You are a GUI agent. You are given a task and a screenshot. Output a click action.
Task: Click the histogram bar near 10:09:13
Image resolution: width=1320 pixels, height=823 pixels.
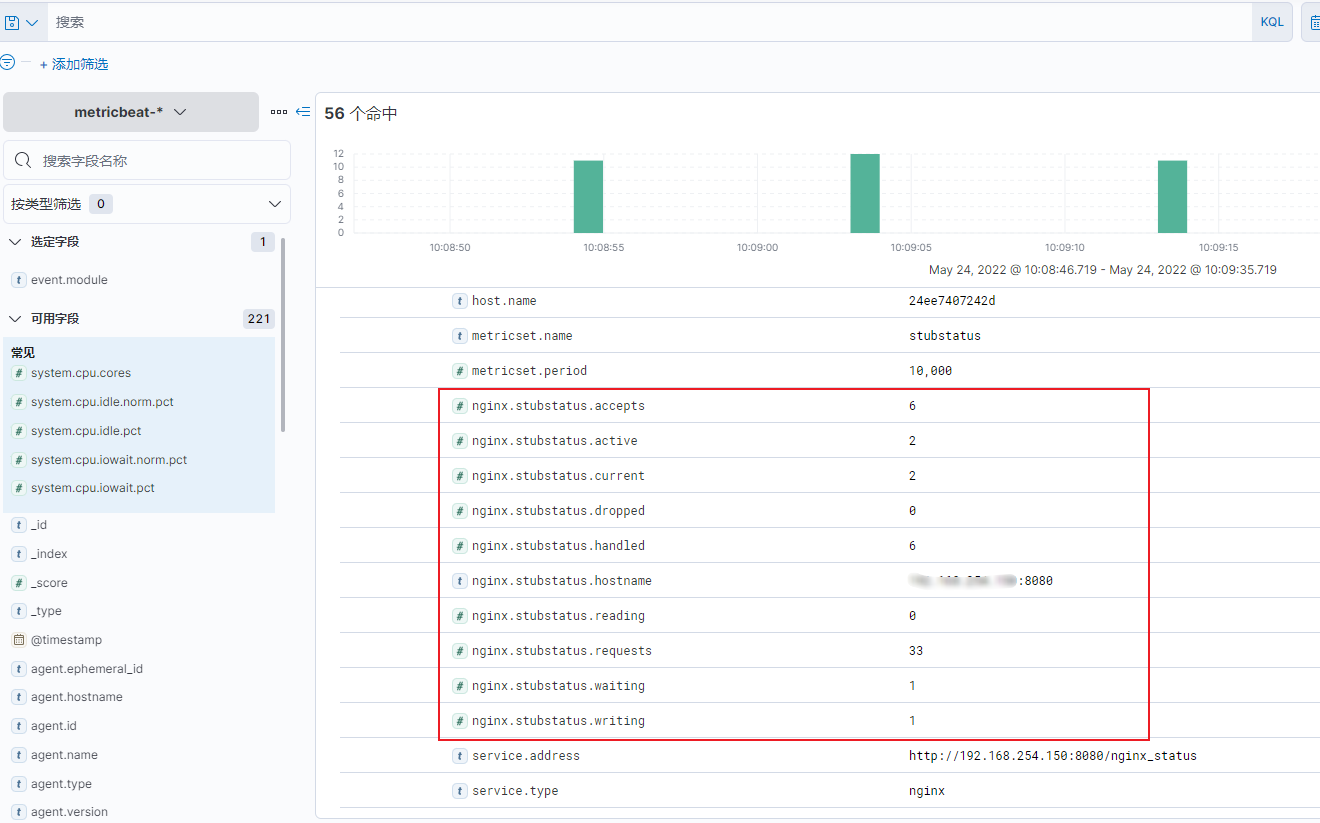tap(1172, 196)
